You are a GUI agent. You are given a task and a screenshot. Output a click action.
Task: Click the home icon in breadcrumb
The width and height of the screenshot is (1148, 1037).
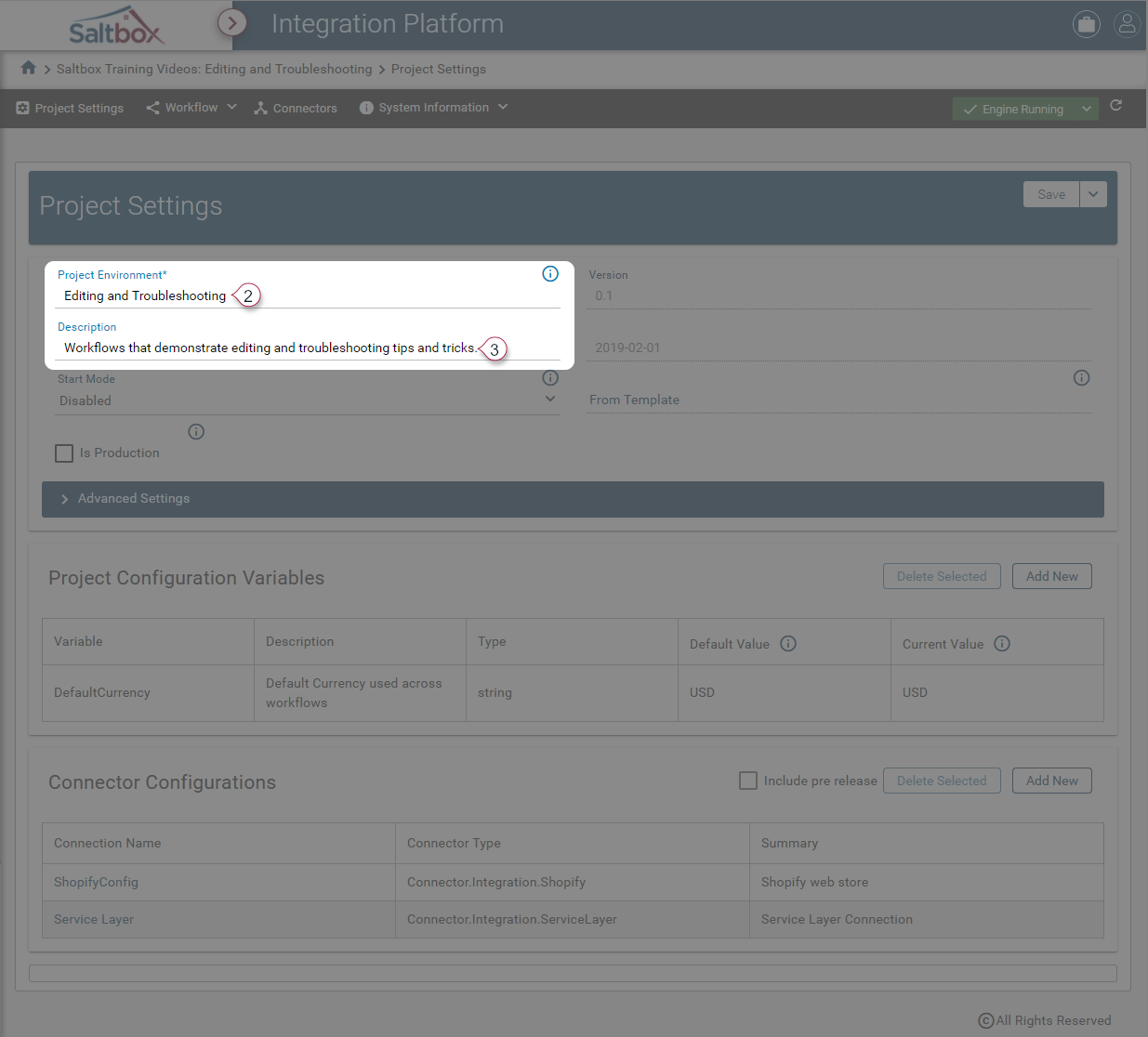coord(28,68)
